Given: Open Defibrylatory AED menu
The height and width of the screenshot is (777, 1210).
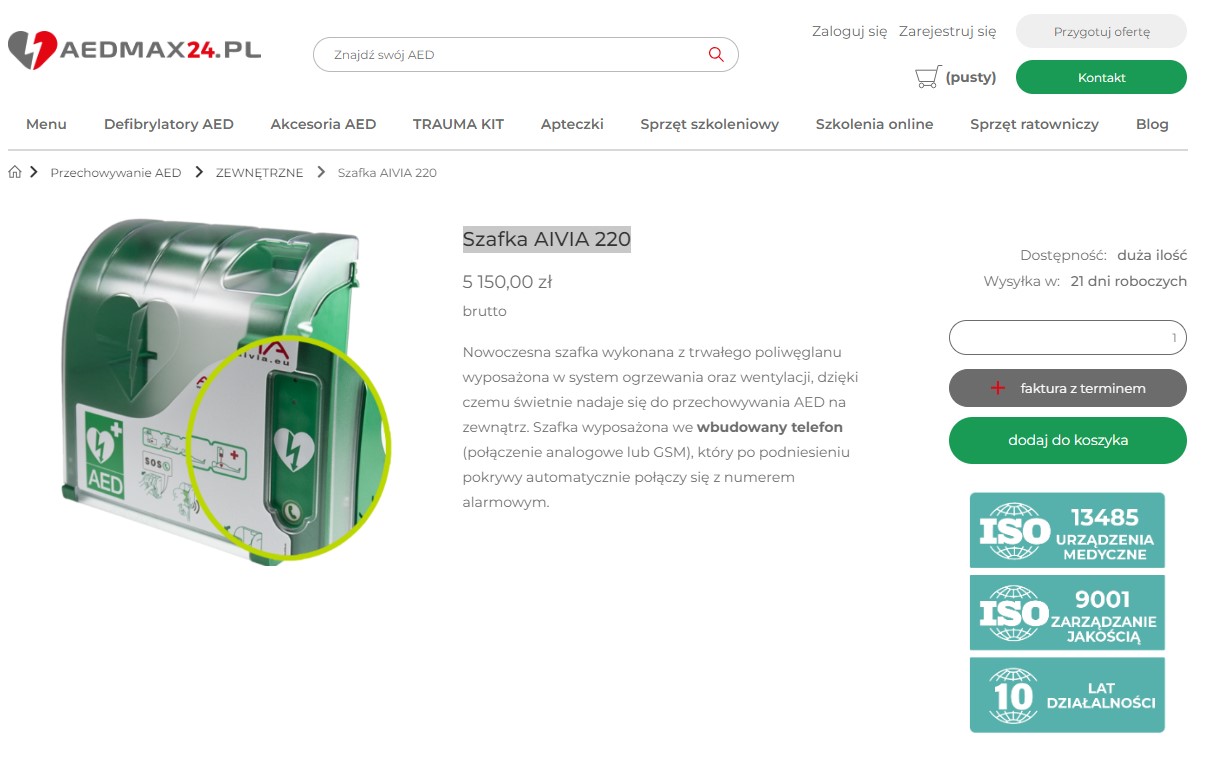Looking at the screenshot, I should (x=169, y=124).
